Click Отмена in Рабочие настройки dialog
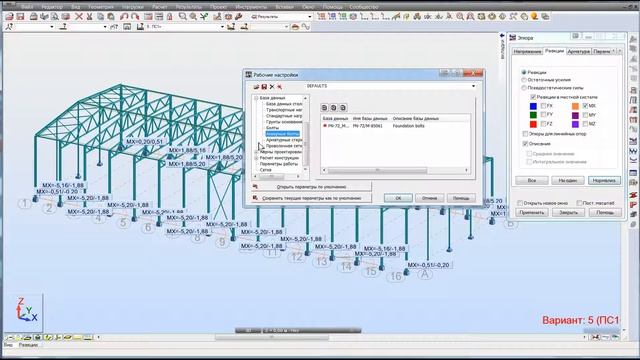The image size is (640, 360). pos(429,198)
